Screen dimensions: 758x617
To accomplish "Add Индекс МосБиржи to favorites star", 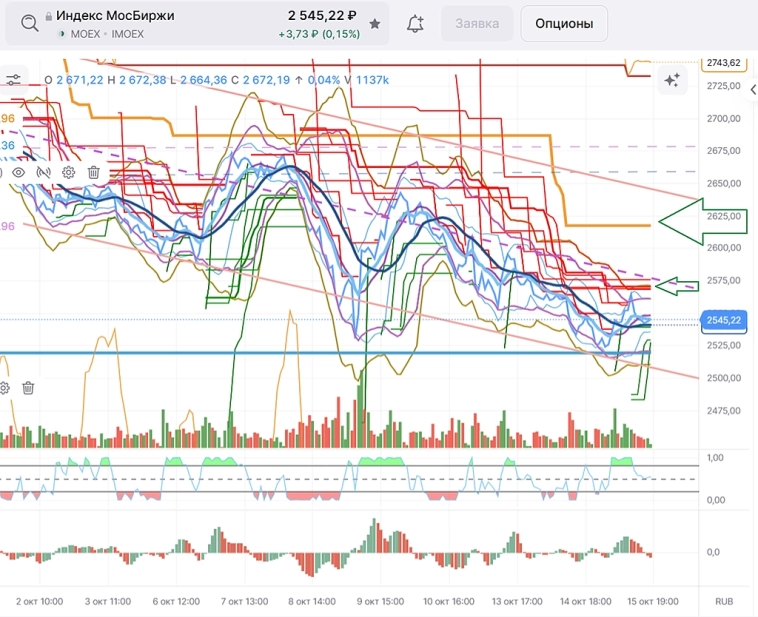I will pyautogui.click(x=375, y=24).
